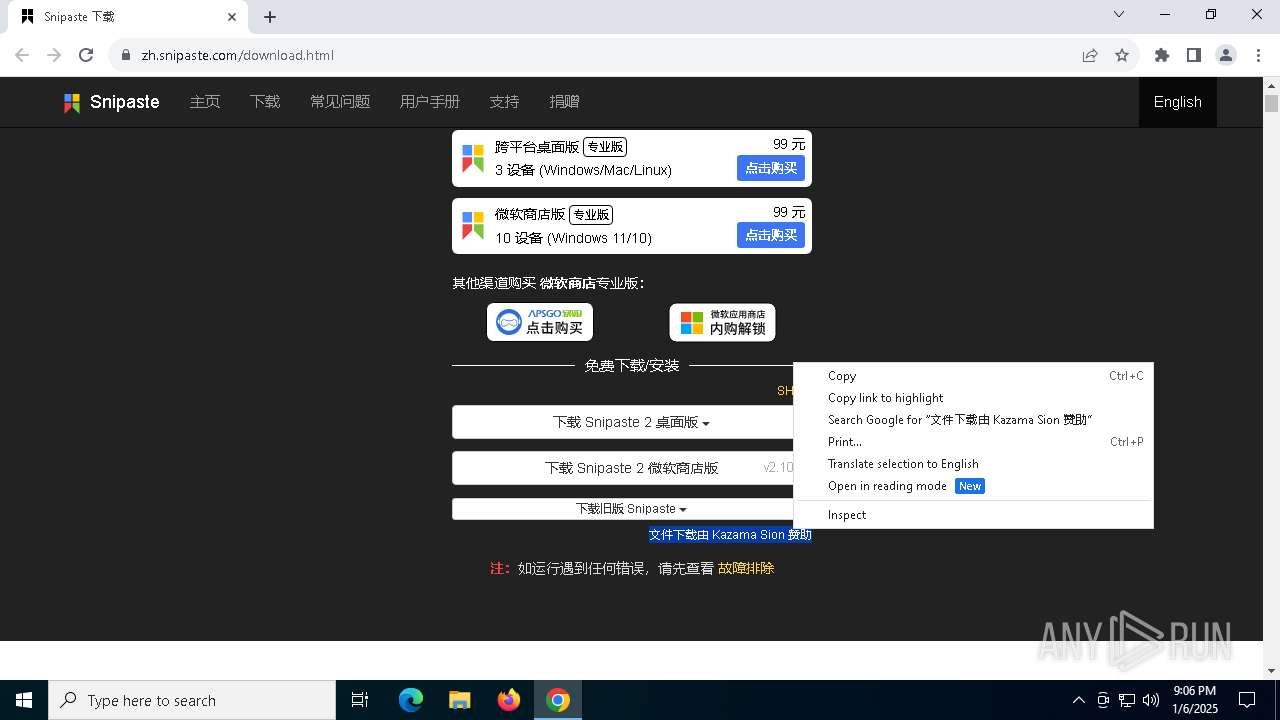Choose Translate selection to English

tap(973, 464)
